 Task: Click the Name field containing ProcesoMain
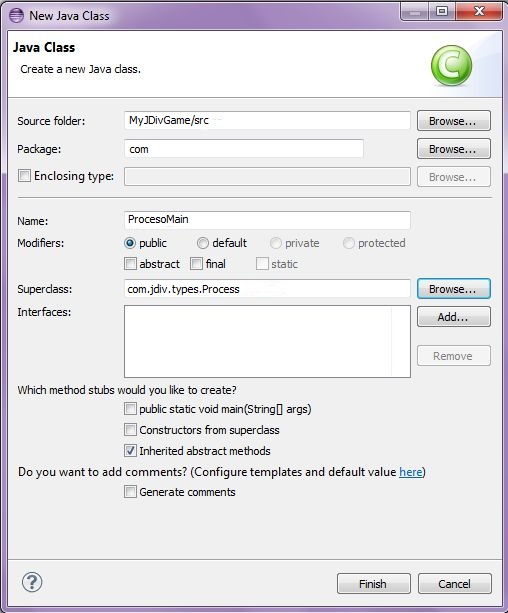267,220
